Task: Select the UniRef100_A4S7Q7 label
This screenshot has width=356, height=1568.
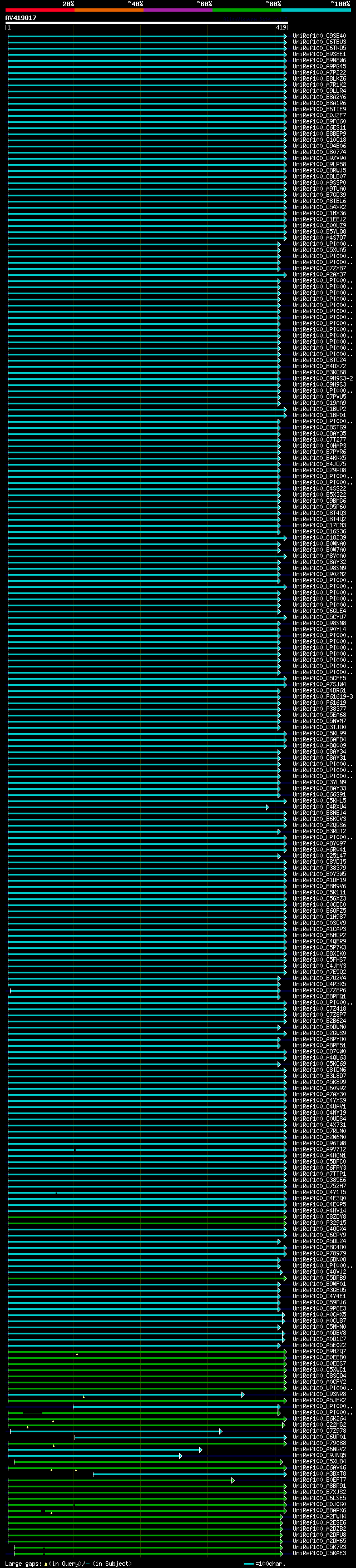Action: point(319,238)
